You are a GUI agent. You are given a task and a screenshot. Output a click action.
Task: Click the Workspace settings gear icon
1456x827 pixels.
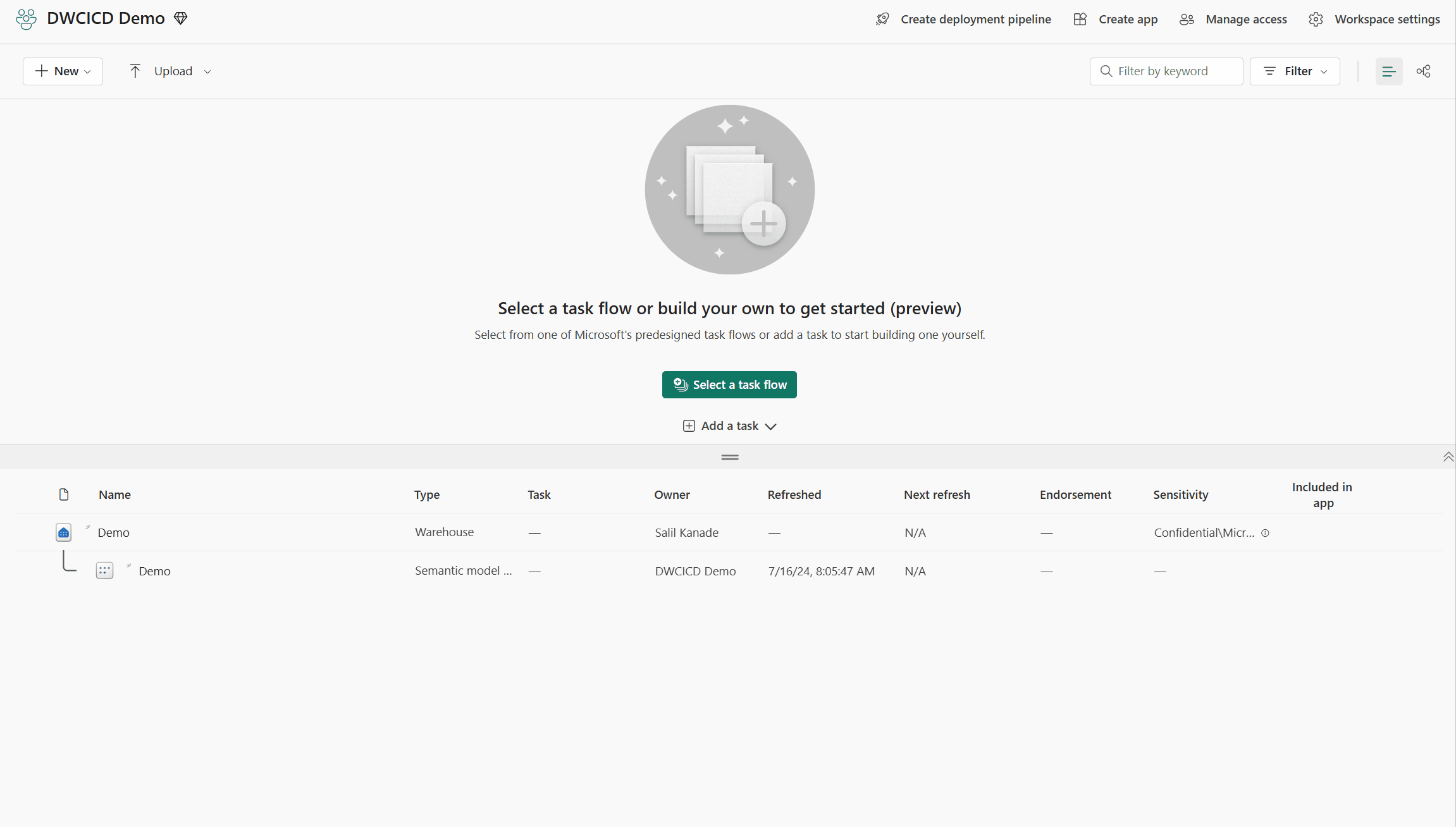tap(1316, 19)
